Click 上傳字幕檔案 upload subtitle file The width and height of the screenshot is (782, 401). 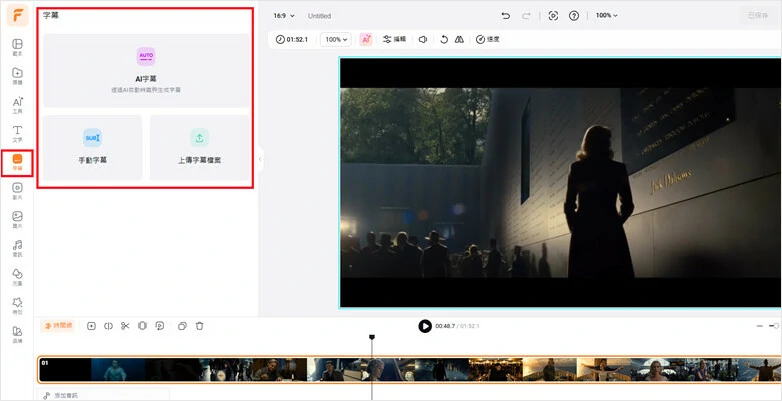click(x=199, y=147)
